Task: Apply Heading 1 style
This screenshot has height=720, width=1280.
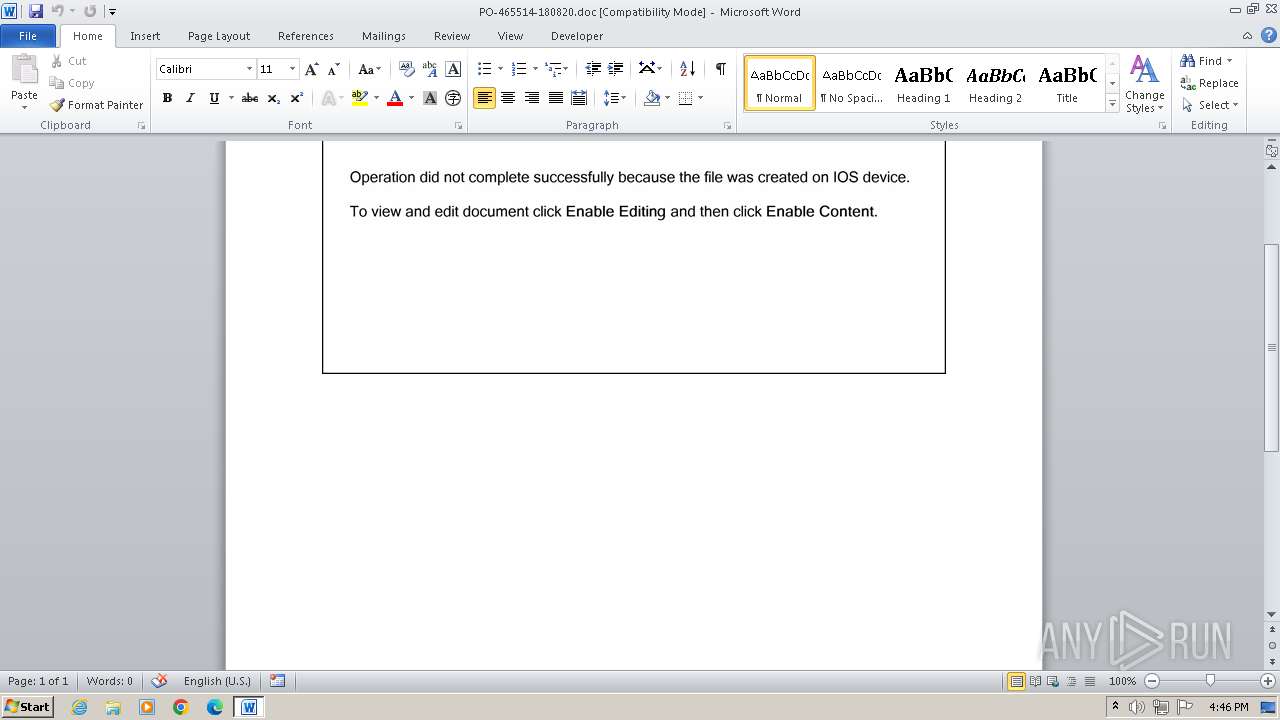Action: tap(924, 82)
